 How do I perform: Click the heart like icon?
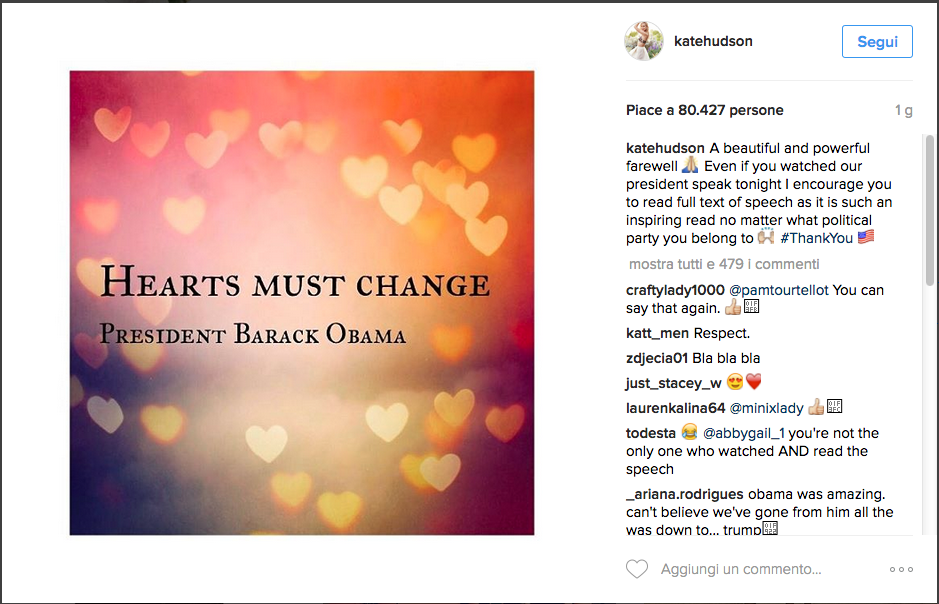(637, 569)
